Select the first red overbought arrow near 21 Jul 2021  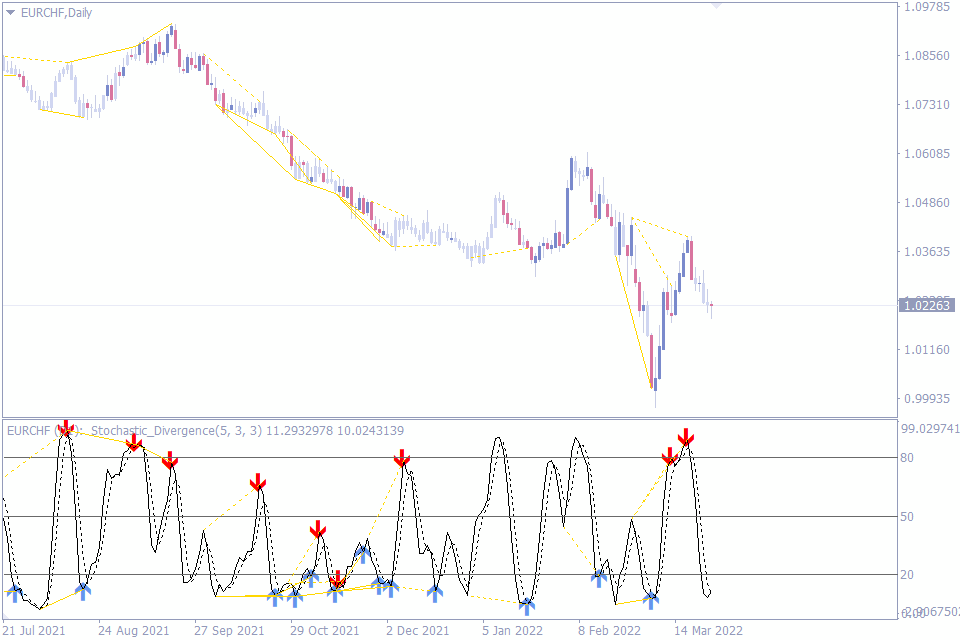click(x=66, y=428)
